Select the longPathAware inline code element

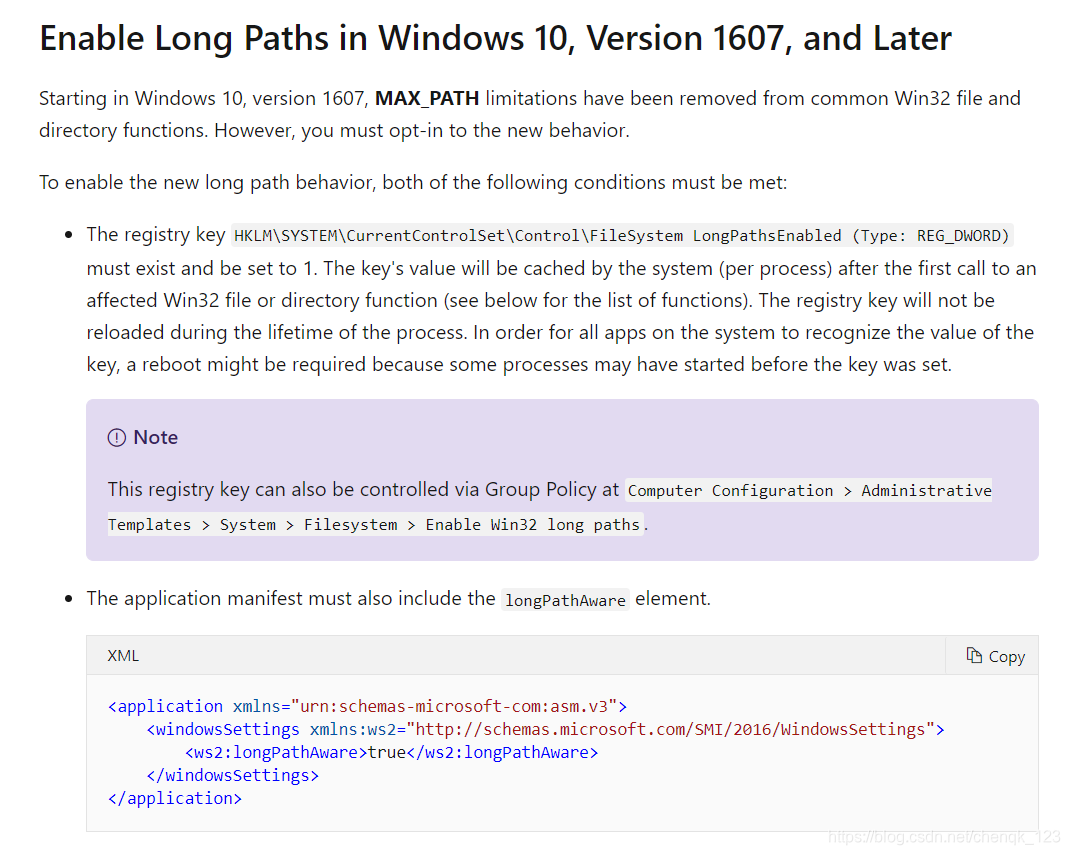[x=565, y=599]
